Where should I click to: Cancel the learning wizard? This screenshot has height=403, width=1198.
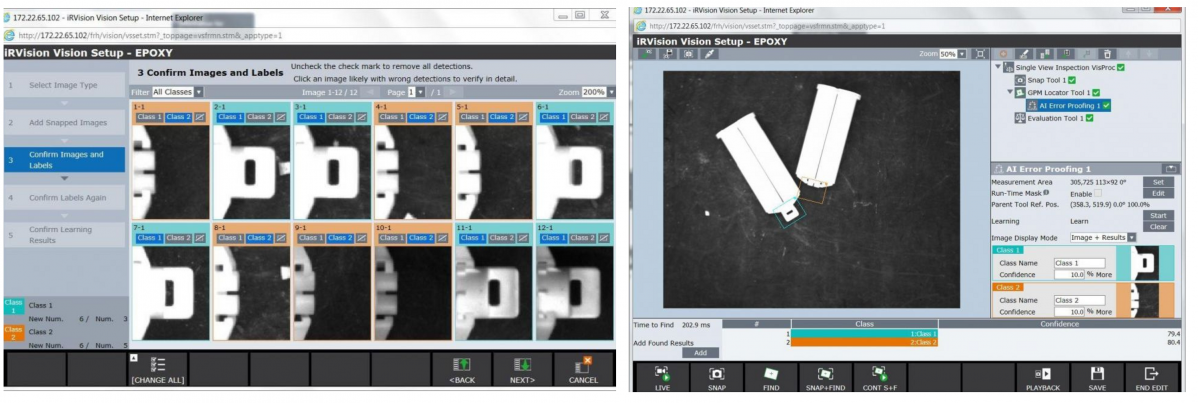584,369
